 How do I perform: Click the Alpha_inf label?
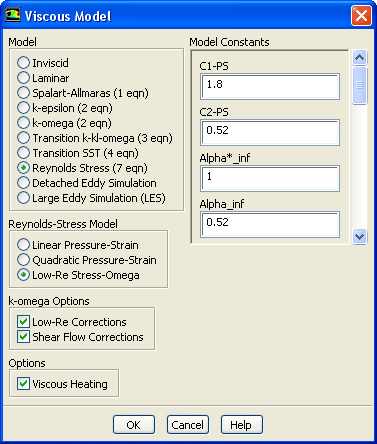coord(222,204)
